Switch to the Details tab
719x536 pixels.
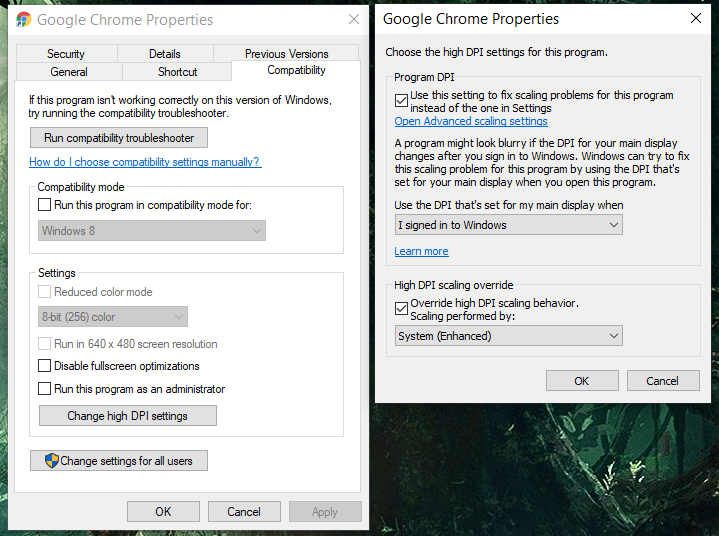[165, 54]
